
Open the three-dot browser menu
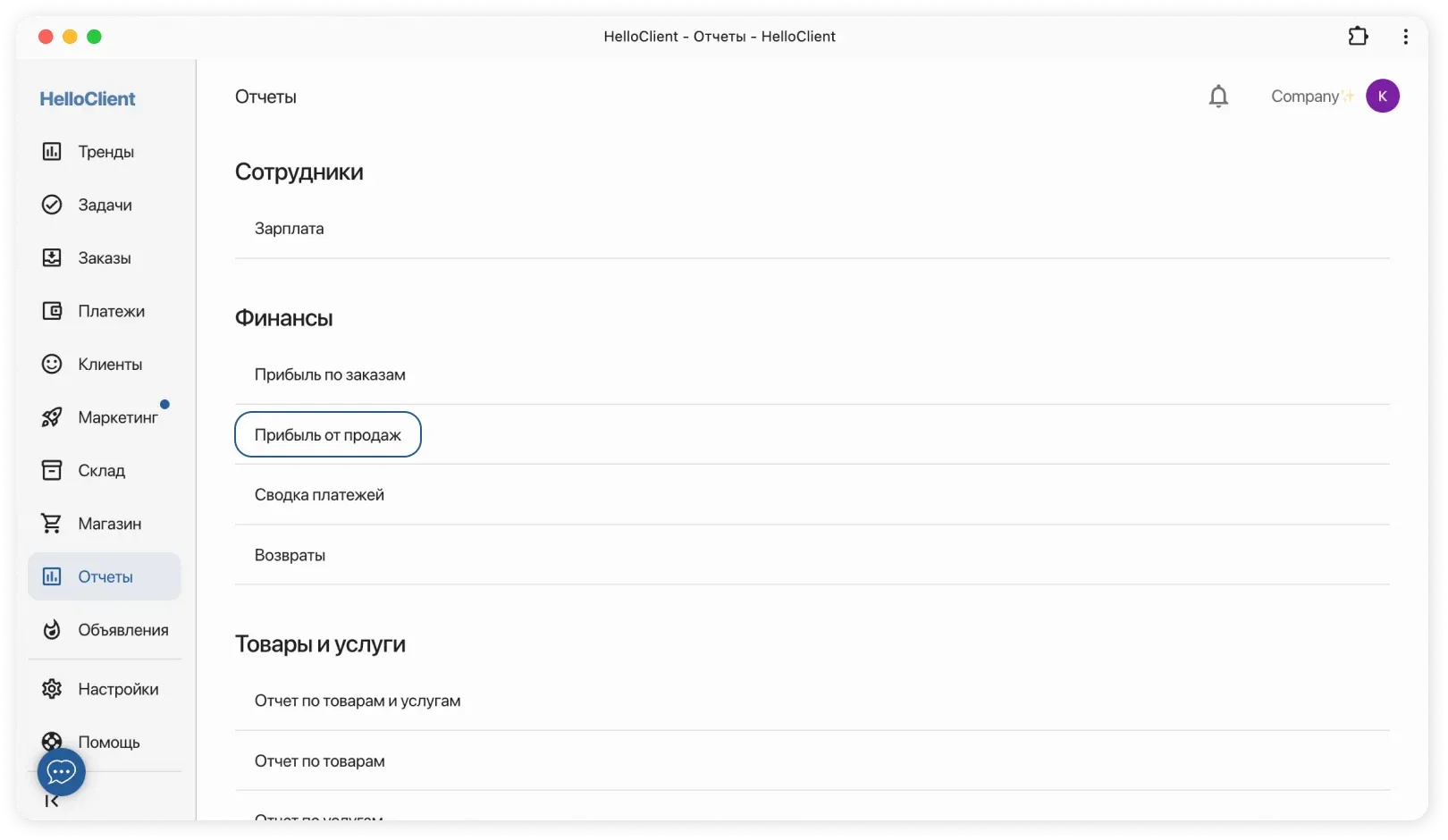click(x=1405, y=37)
